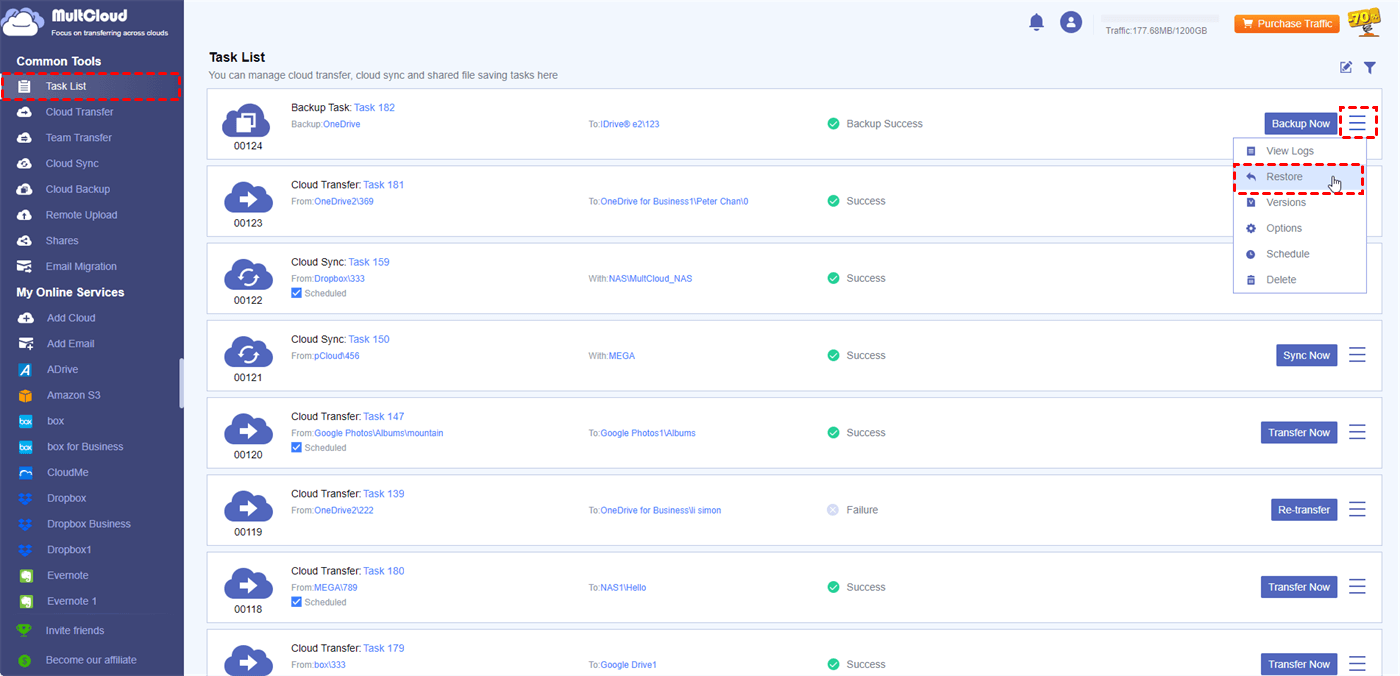Screen dimensions: 1400x676
Task: Click the 70% discount promo icon
Action: 1364,22
